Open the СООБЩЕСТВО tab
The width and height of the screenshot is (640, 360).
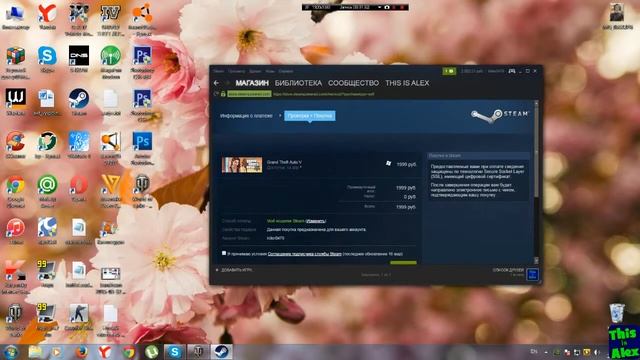point(353,83)
